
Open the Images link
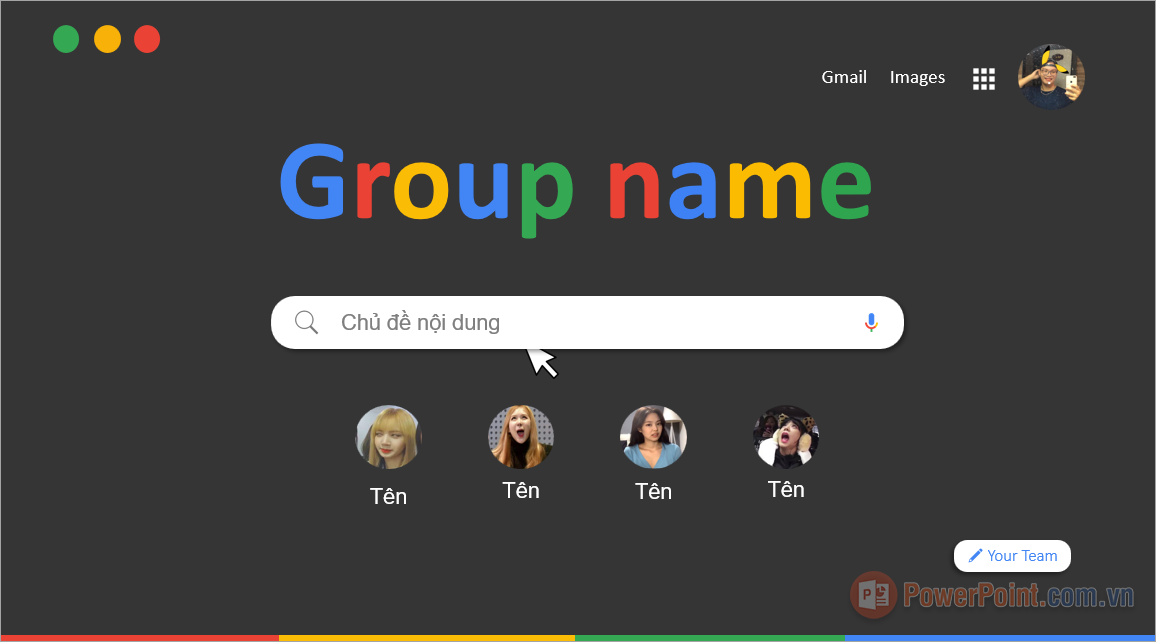(x=917, y=77)
